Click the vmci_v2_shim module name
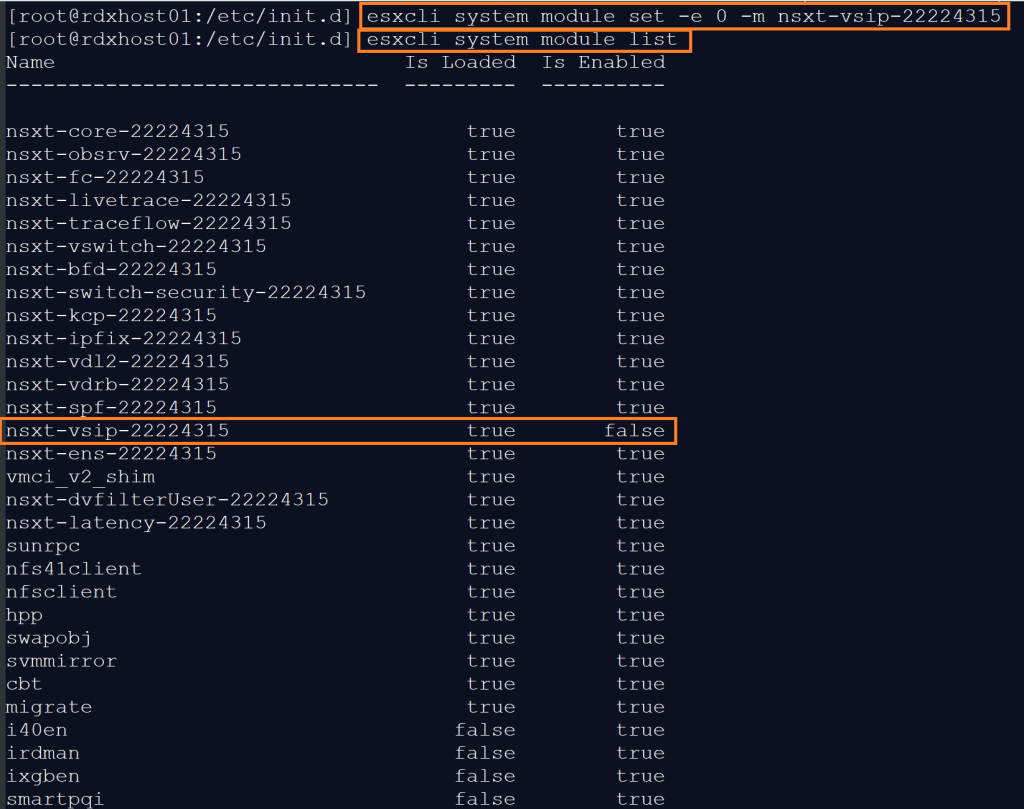 point(80,477)
